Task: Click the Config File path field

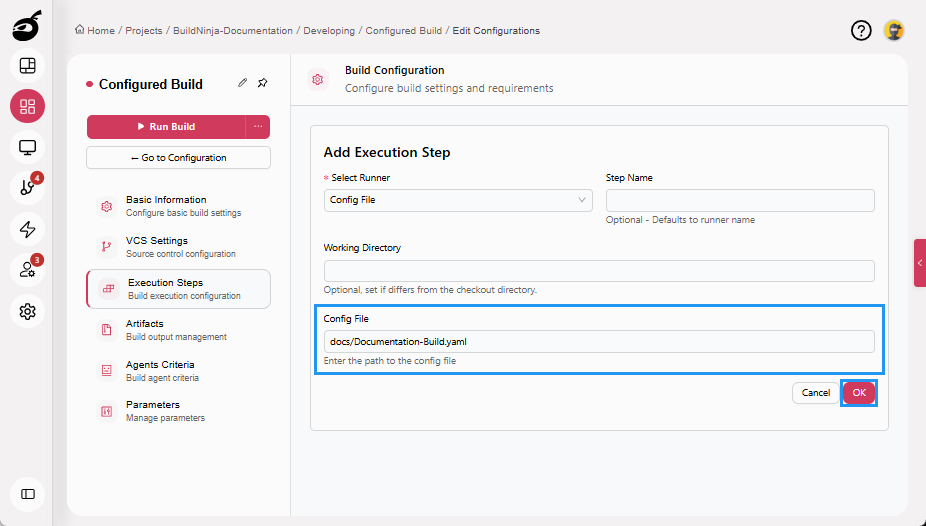Action: pos(599,341)
